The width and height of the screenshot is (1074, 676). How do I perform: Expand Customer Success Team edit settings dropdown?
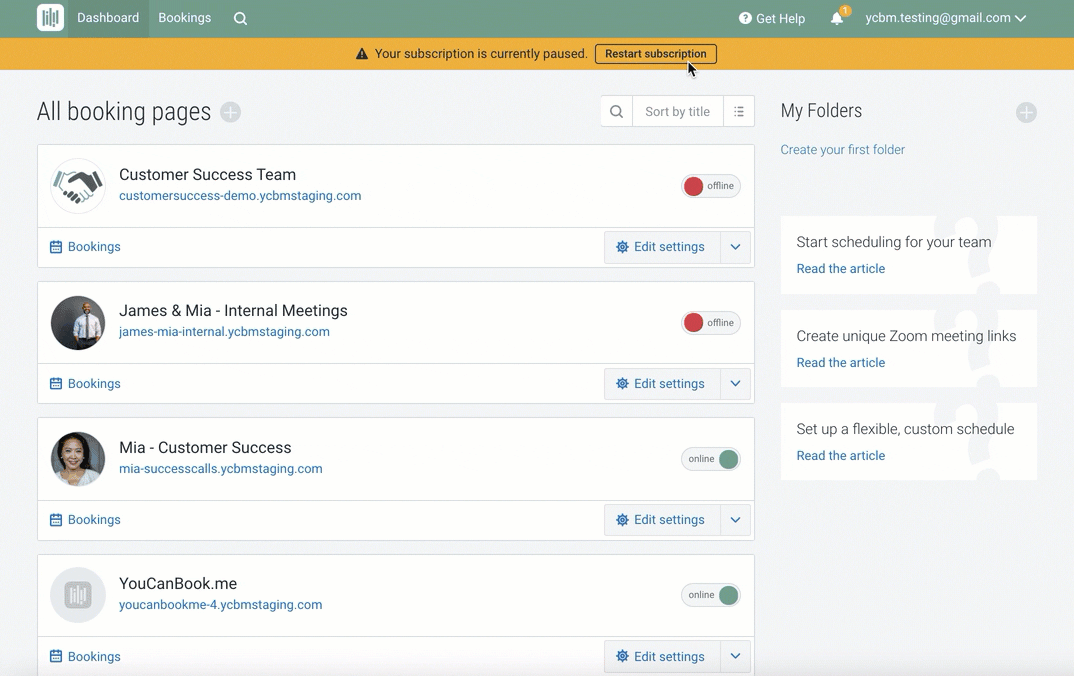pos(735,247)
